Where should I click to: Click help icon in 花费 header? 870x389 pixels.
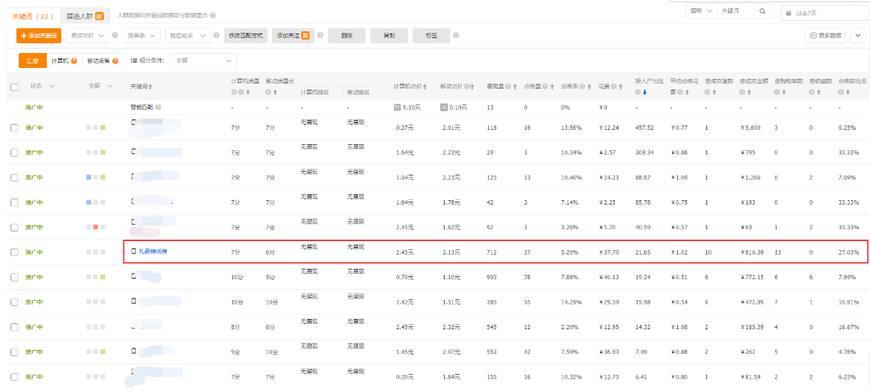[x=614, y=87]
